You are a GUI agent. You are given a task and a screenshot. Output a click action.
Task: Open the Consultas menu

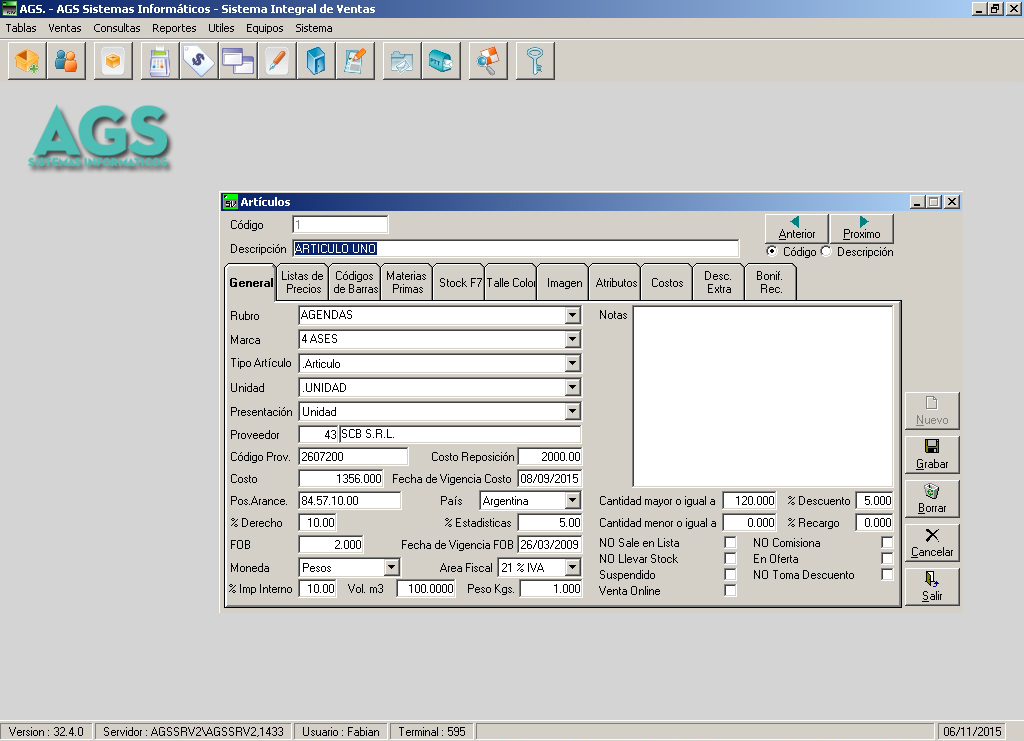tap(117, 28)
